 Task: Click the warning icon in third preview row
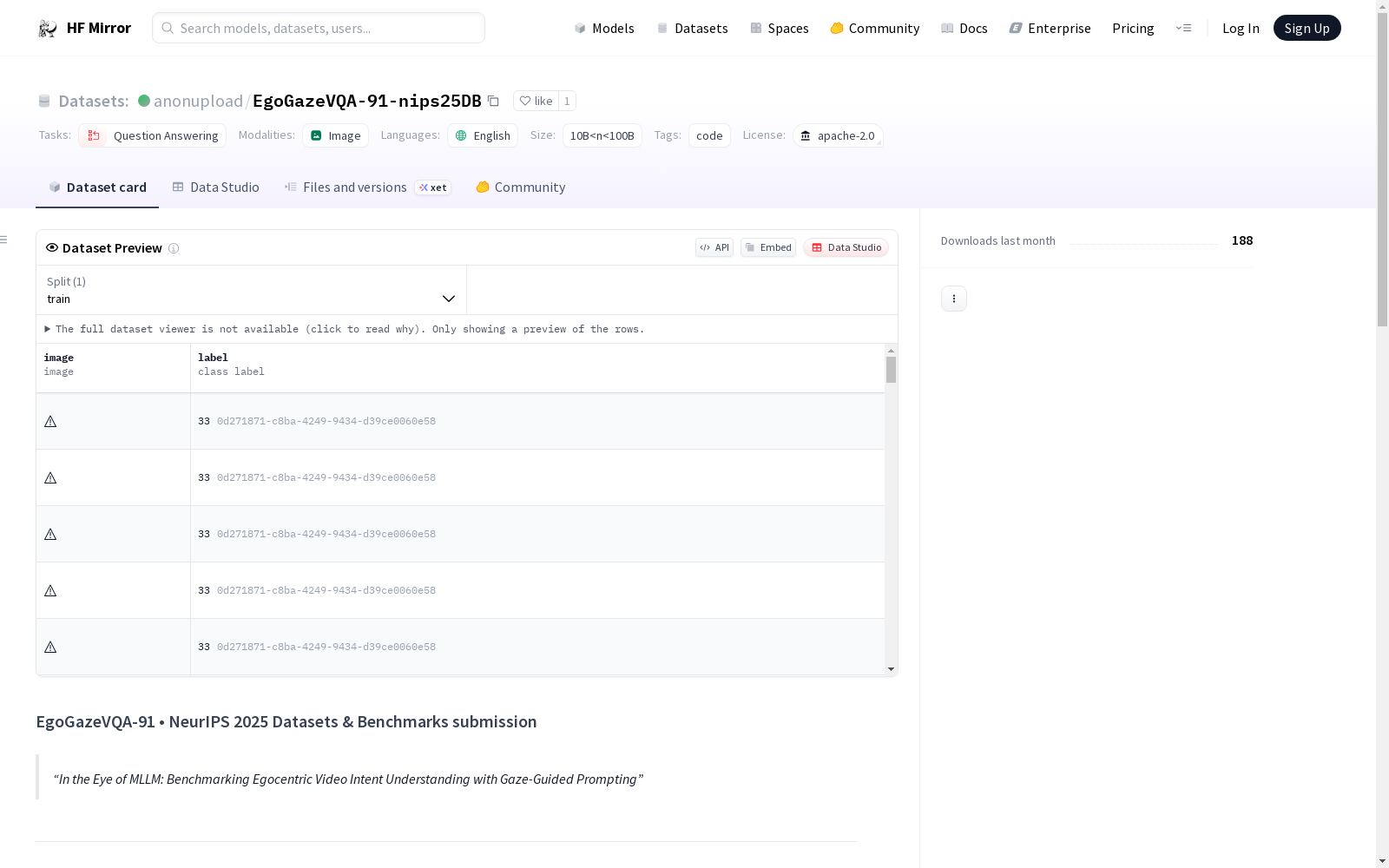point(50,535)
